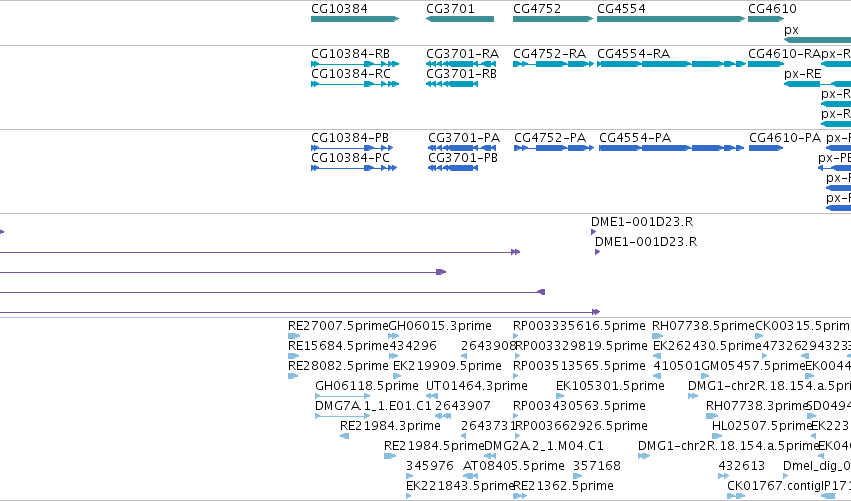Select EST RE21362.5prime
The height and width of the screenshot is (501, 851).
point(563,486)
